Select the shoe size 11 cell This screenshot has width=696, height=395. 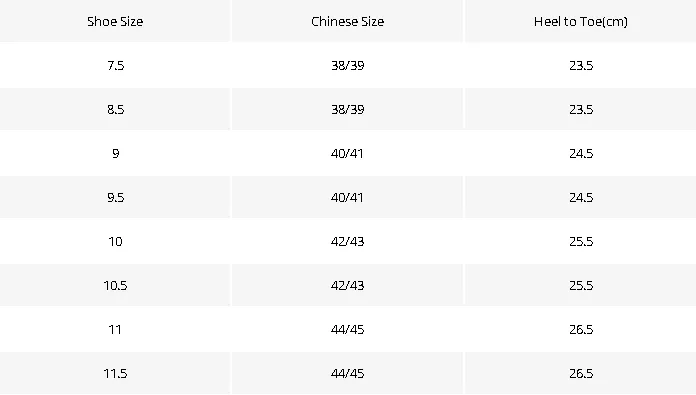(x=115, y=329)
